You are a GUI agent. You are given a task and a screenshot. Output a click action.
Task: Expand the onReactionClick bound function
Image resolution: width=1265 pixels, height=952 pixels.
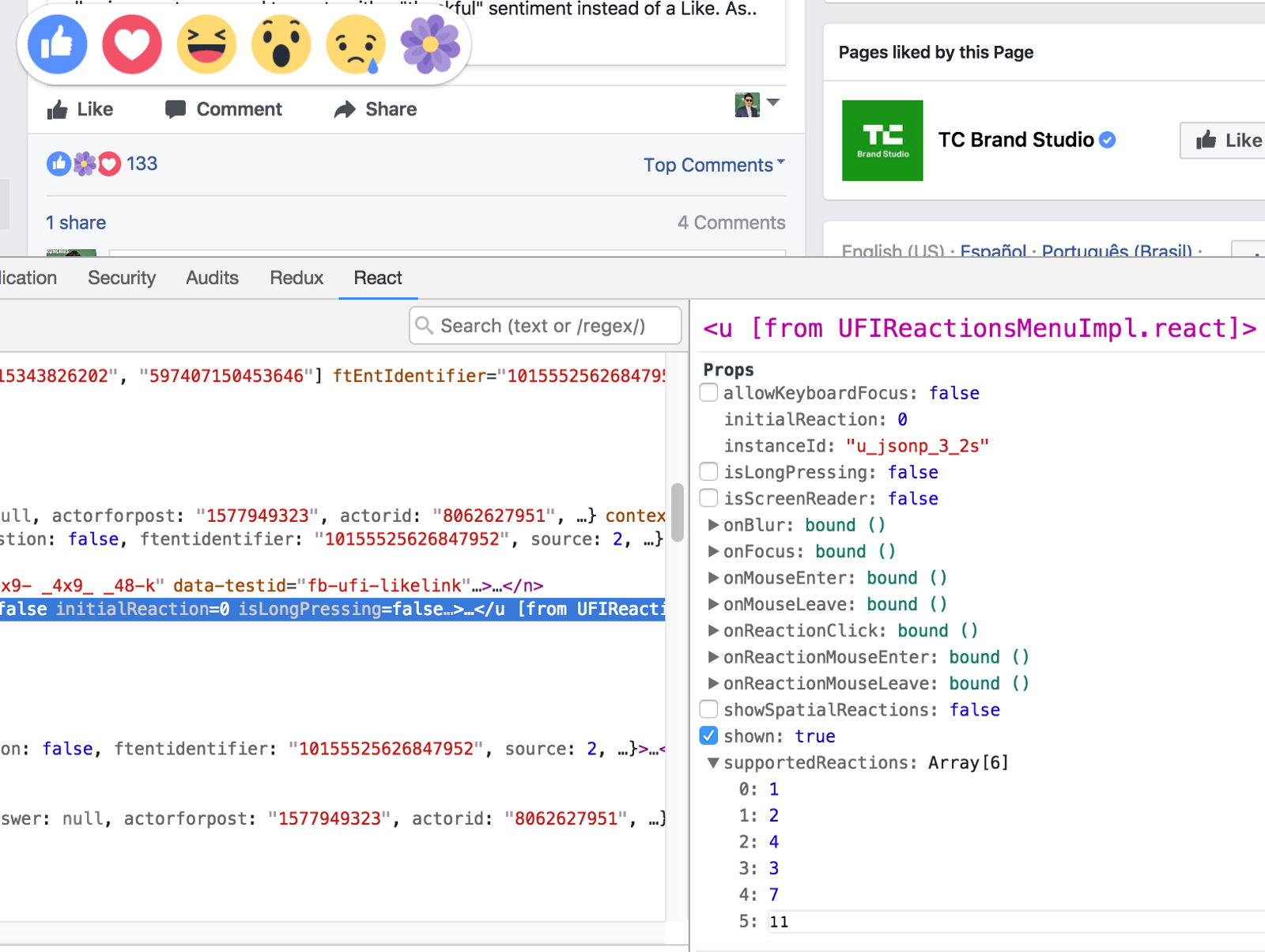pyautogui.click(x=713, y=631)
